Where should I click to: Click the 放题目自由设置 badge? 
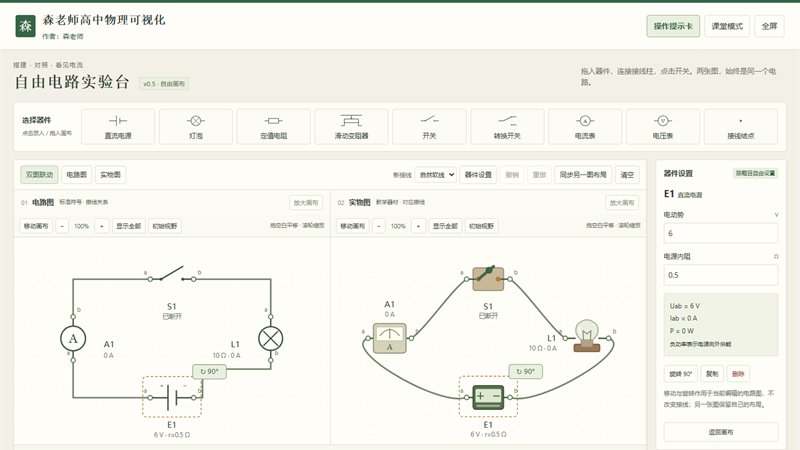pos(755,173)
